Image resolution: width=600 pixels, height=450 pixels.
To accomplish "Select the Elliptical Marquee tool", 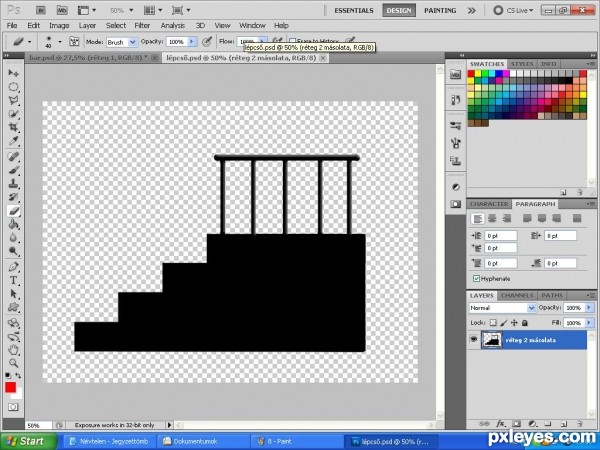I will 13,87.
